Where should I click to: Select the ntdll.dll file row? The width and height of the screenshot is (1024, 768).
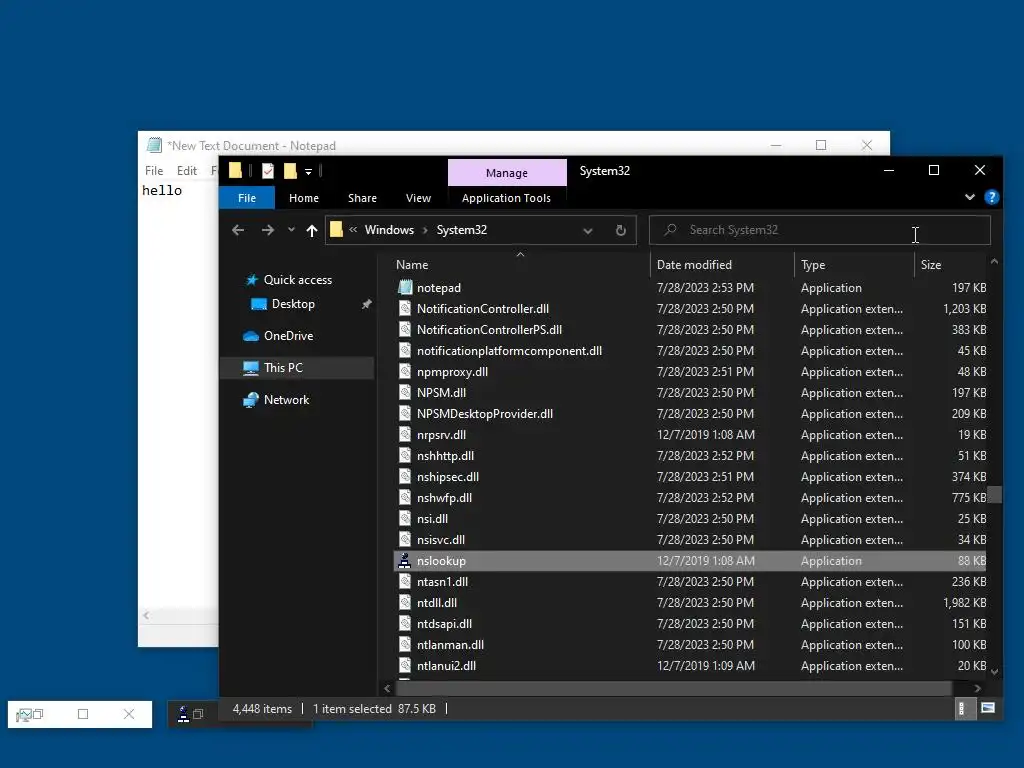pos(690,603)
